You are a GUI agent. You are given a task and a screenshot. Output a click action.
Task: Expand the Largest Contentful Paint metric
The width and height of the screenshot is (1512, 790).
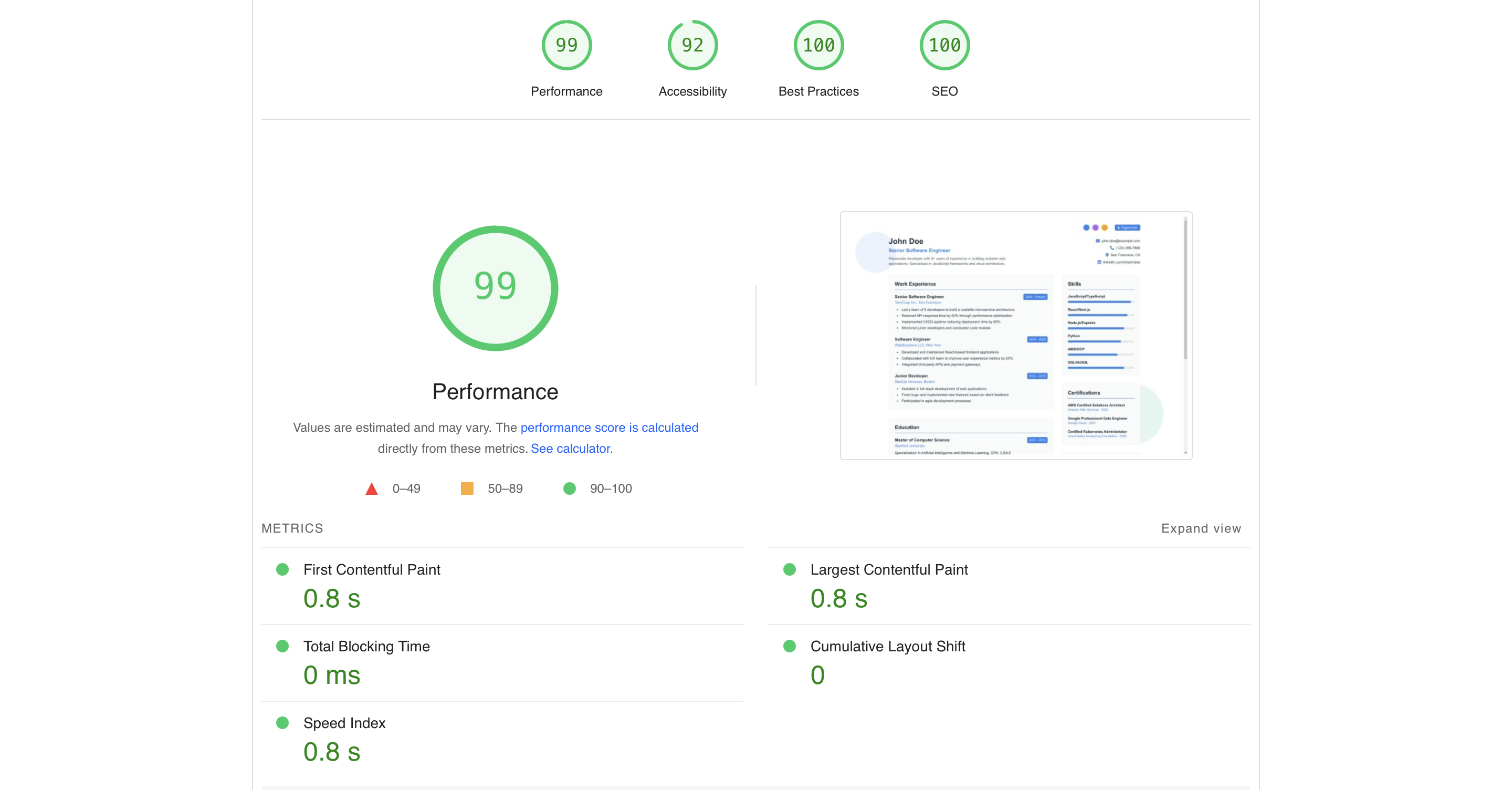coord(889,570)
